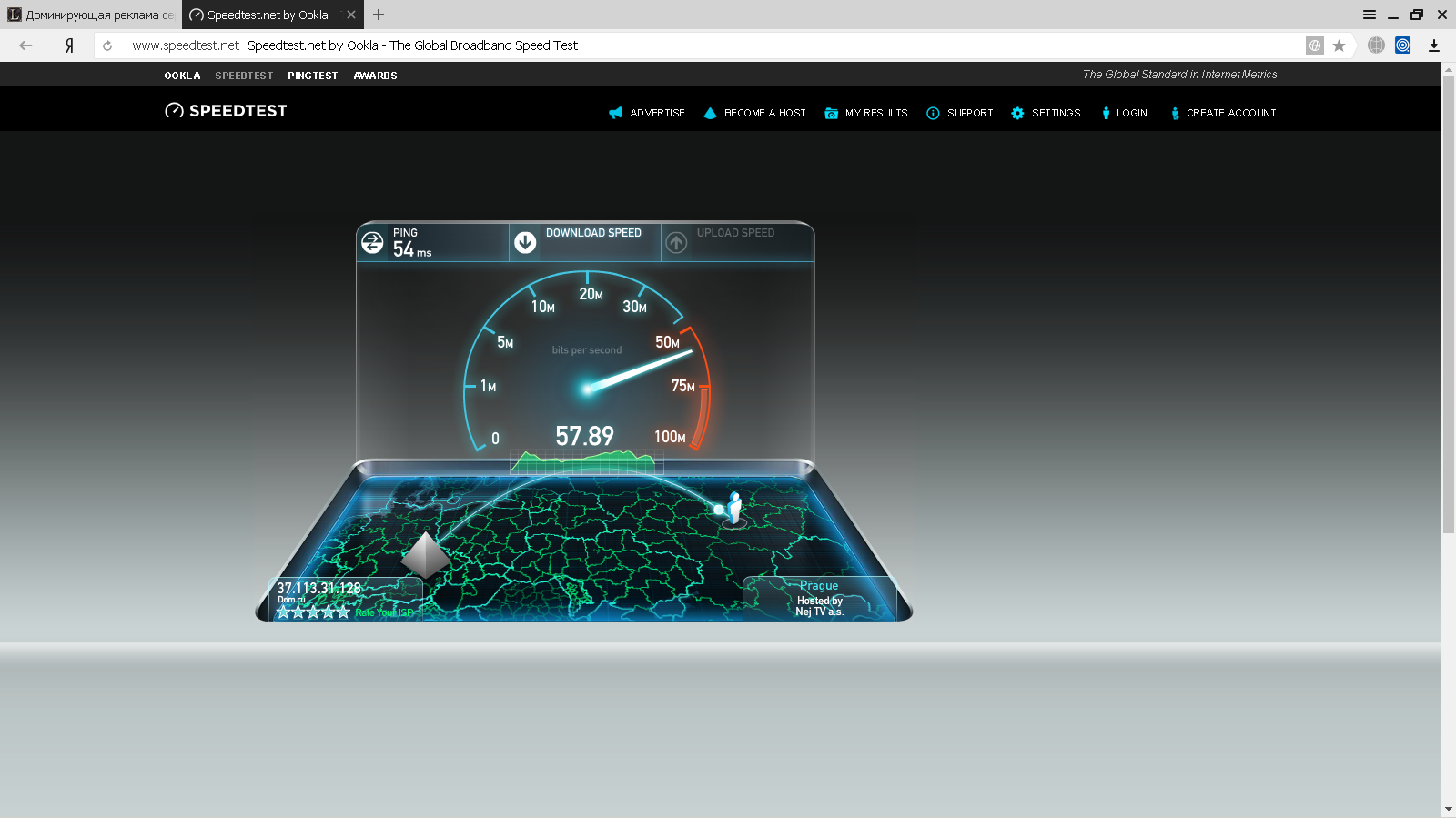
Task: Open a new browser tab
Action: (x=379, y=15)
